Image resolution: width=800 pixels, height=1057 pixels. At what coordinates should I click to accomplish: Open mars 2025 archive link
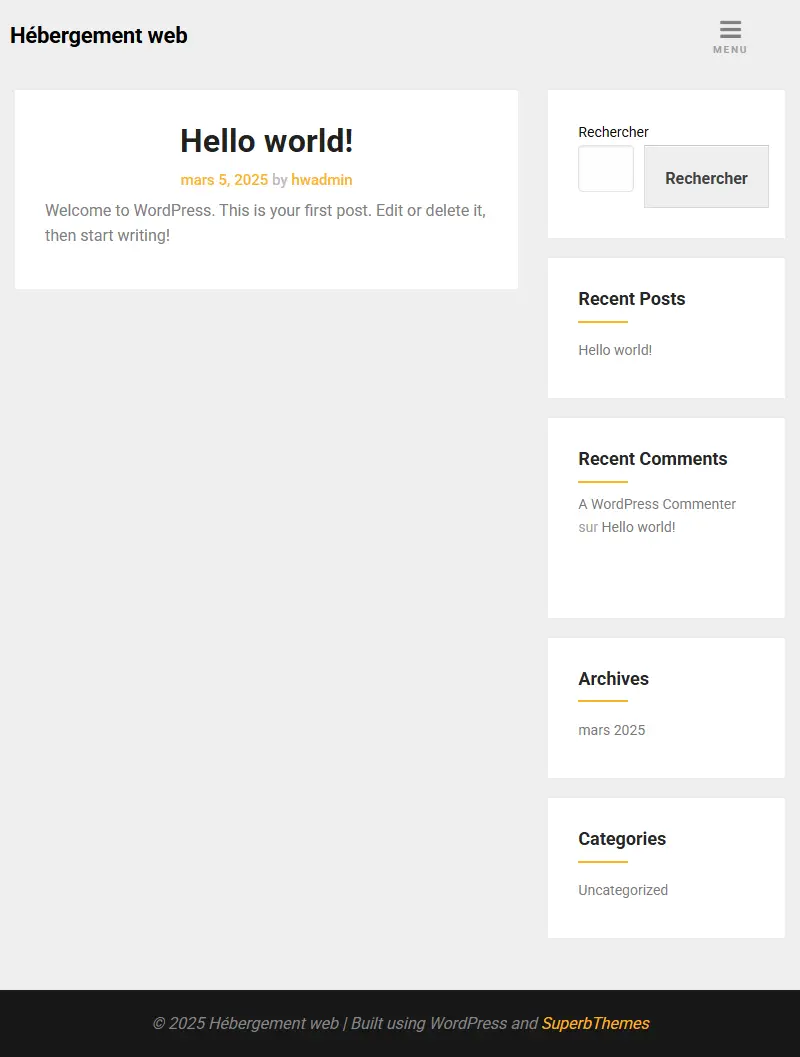coord(611,730)
